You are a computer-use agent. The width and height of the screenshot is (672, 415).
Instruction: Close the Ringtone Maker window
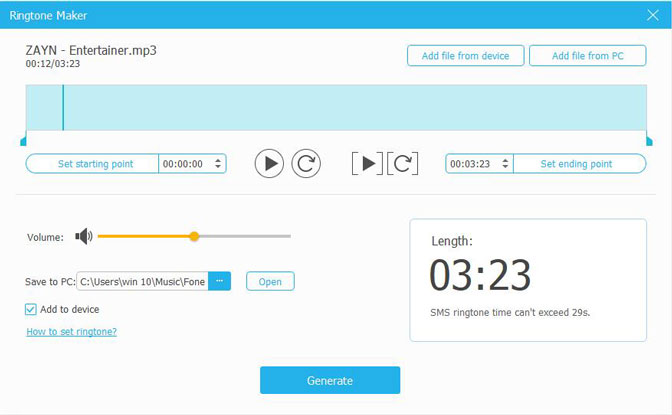pos(653,15)
